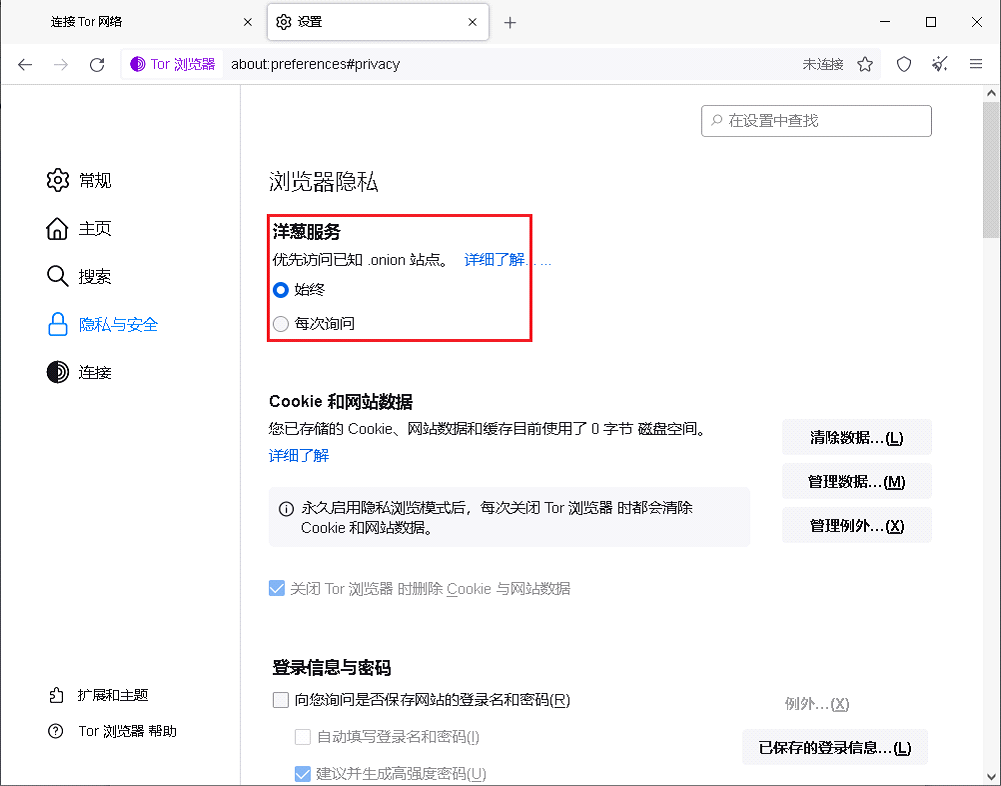Select the 隐私与安全 category

point(102,324)
